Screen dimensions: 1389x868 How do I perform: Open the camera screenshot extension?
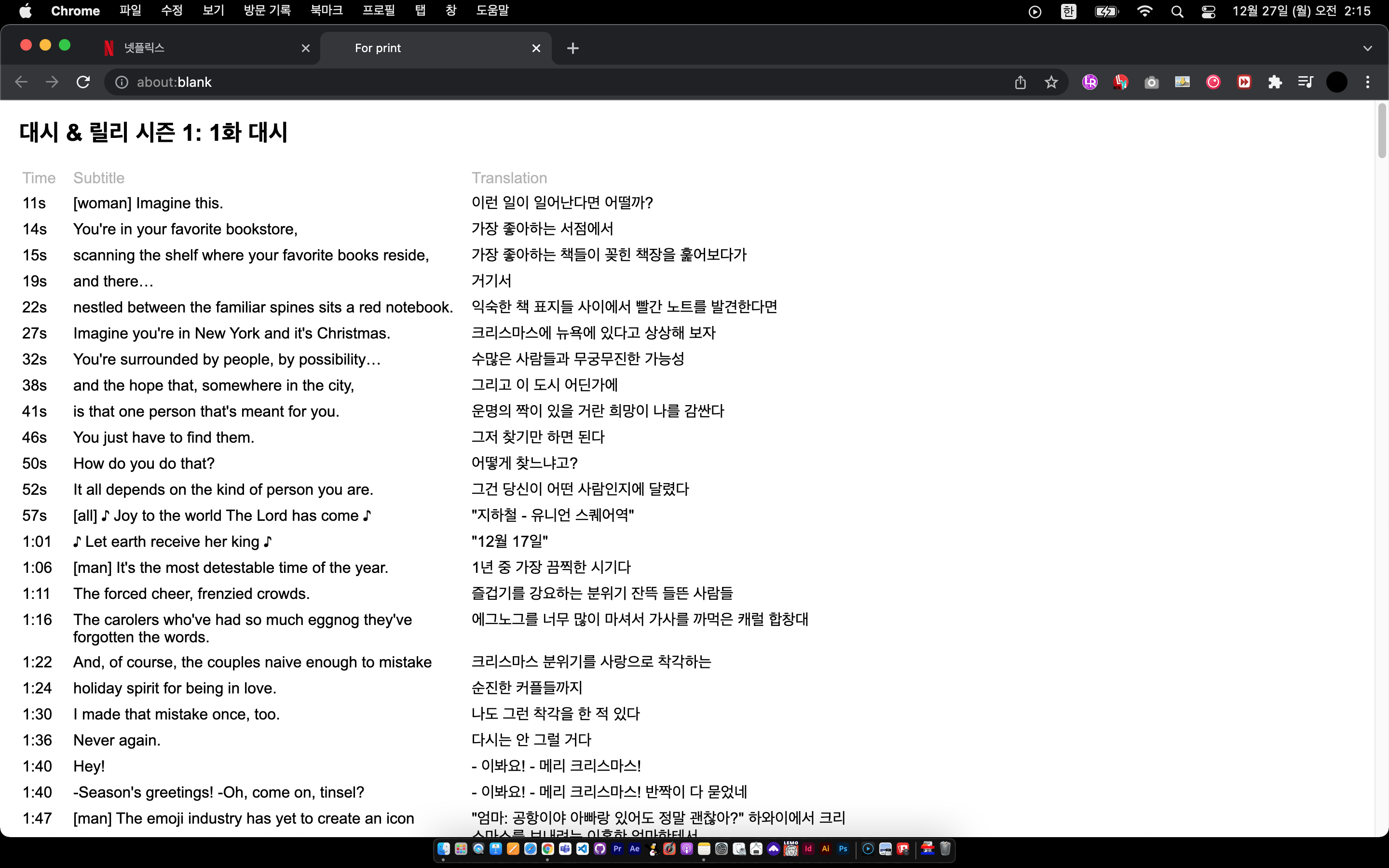(x=1151, y=82)
